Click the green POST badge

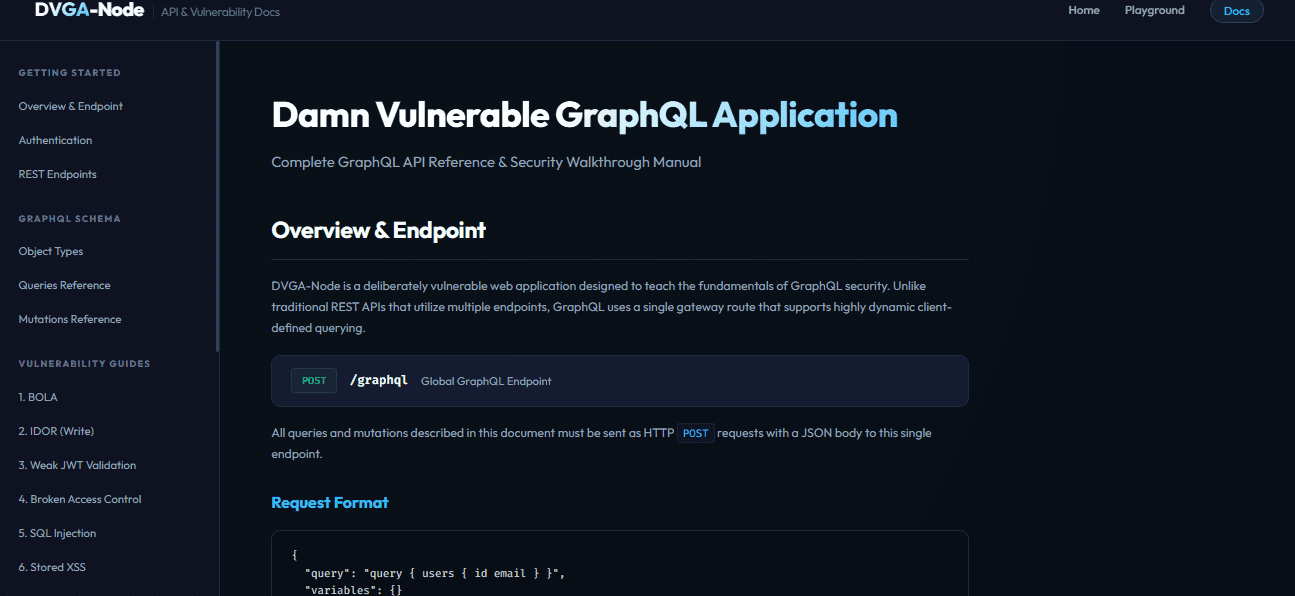(x=314, y=381)
